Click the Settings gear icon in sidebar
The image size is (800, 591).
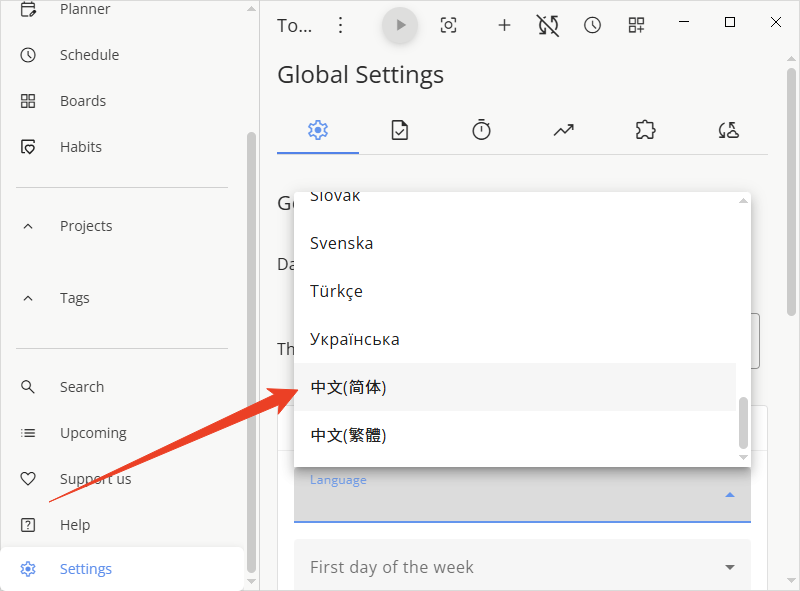28,569
